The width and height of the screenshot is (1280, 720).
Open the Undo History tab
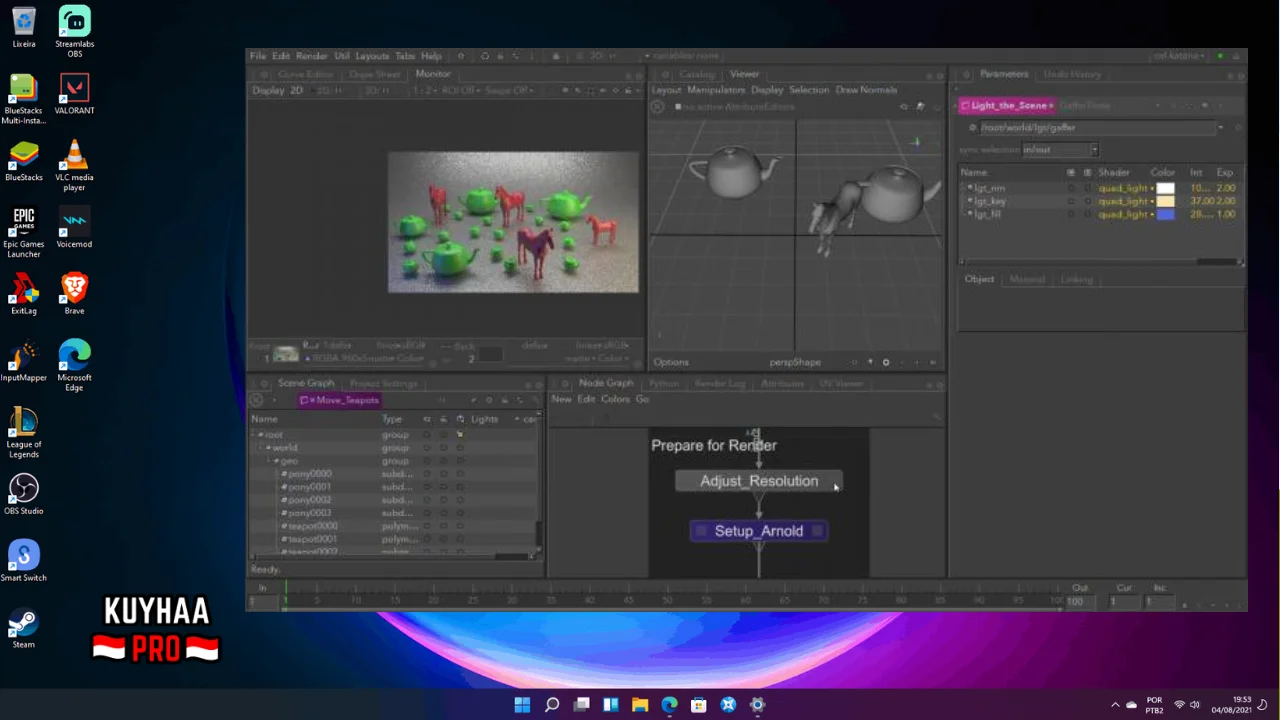pyautogui.click(x=1072, y=74)
